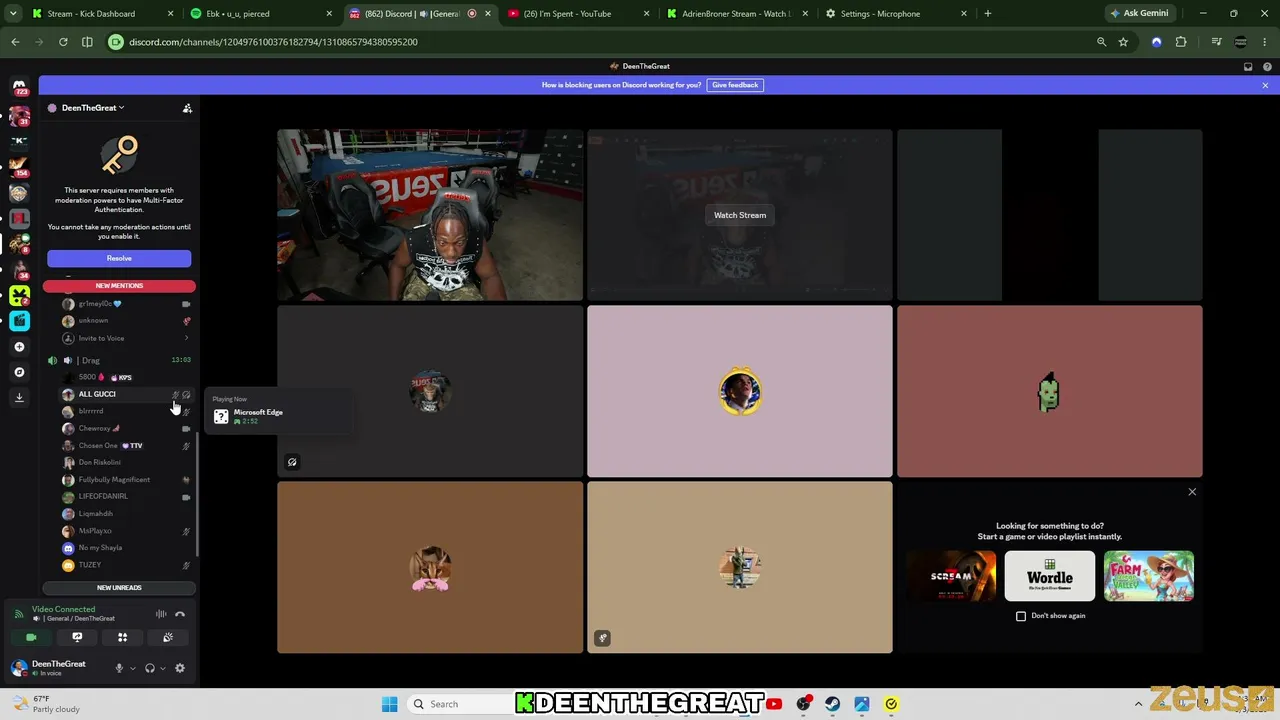This screenshot has width=1280, height=720.
Task: Open noise suppression options icon
Action: tap(161, 614)
